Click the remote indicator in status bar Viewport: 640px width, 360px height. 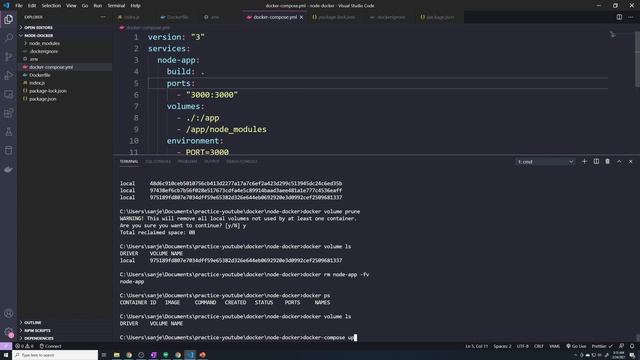point(6,346)
